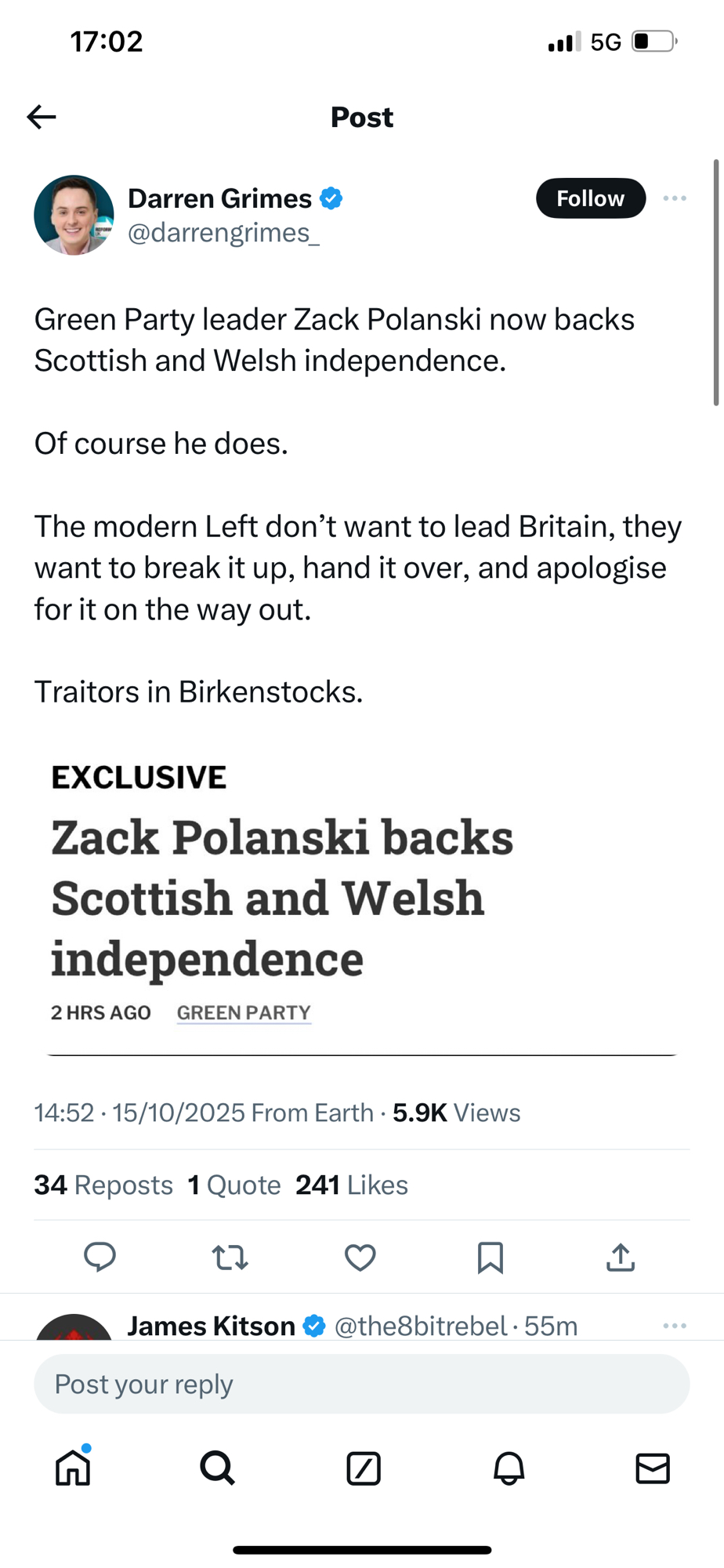Open the Zack Polanski article image
Image resolution: width=724 pixels, height=1568 pixels.
click(362, 902)
